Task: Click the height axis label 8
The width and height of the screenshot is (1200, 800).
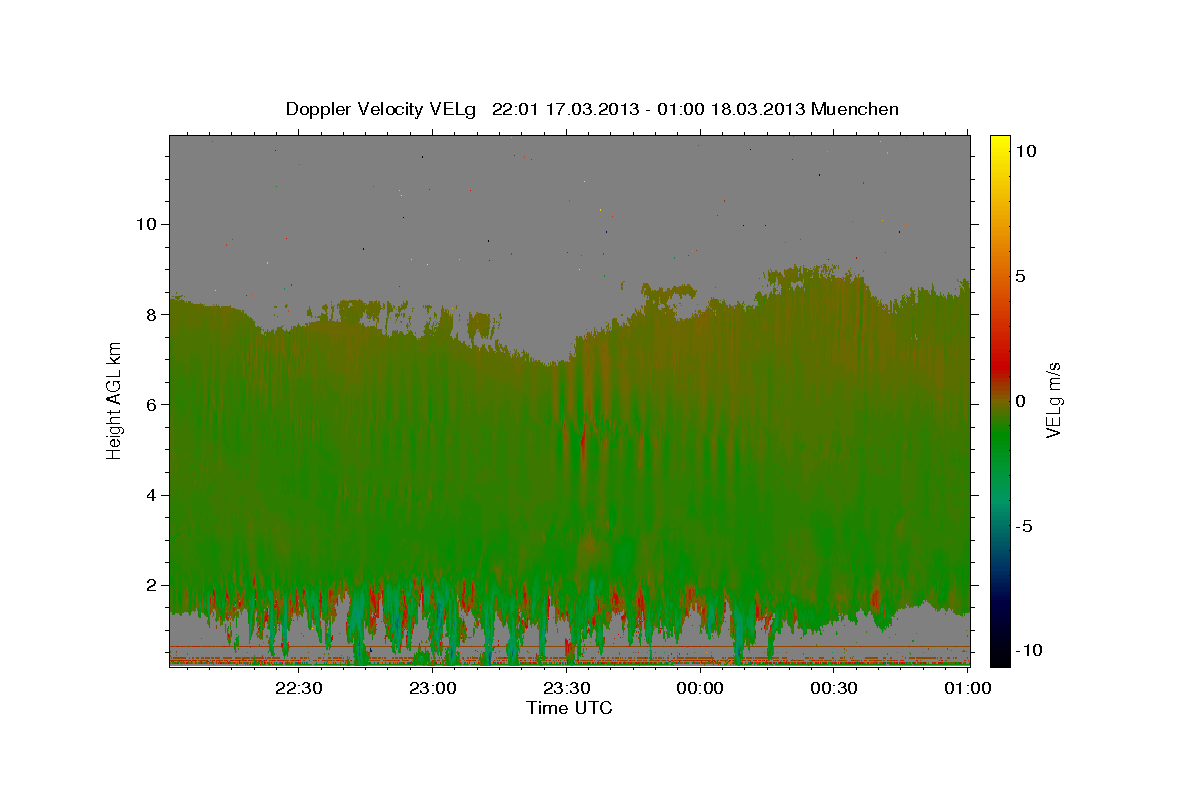Action: click(x=152, y=314)
